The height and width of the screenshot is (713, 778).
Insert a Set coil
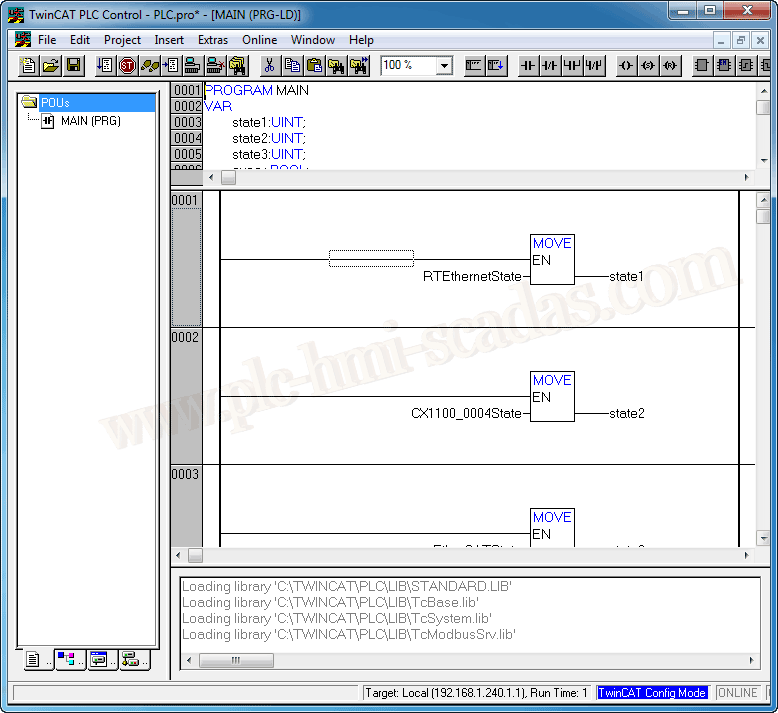(648, 66)
